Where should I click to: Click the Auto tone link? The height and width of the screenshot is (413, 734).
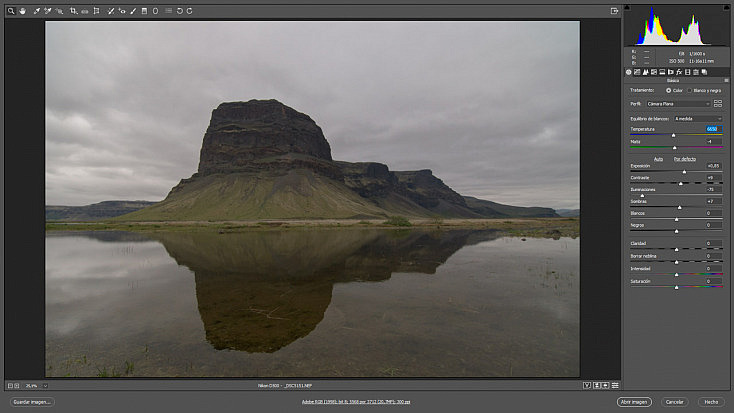click(658, 159)
